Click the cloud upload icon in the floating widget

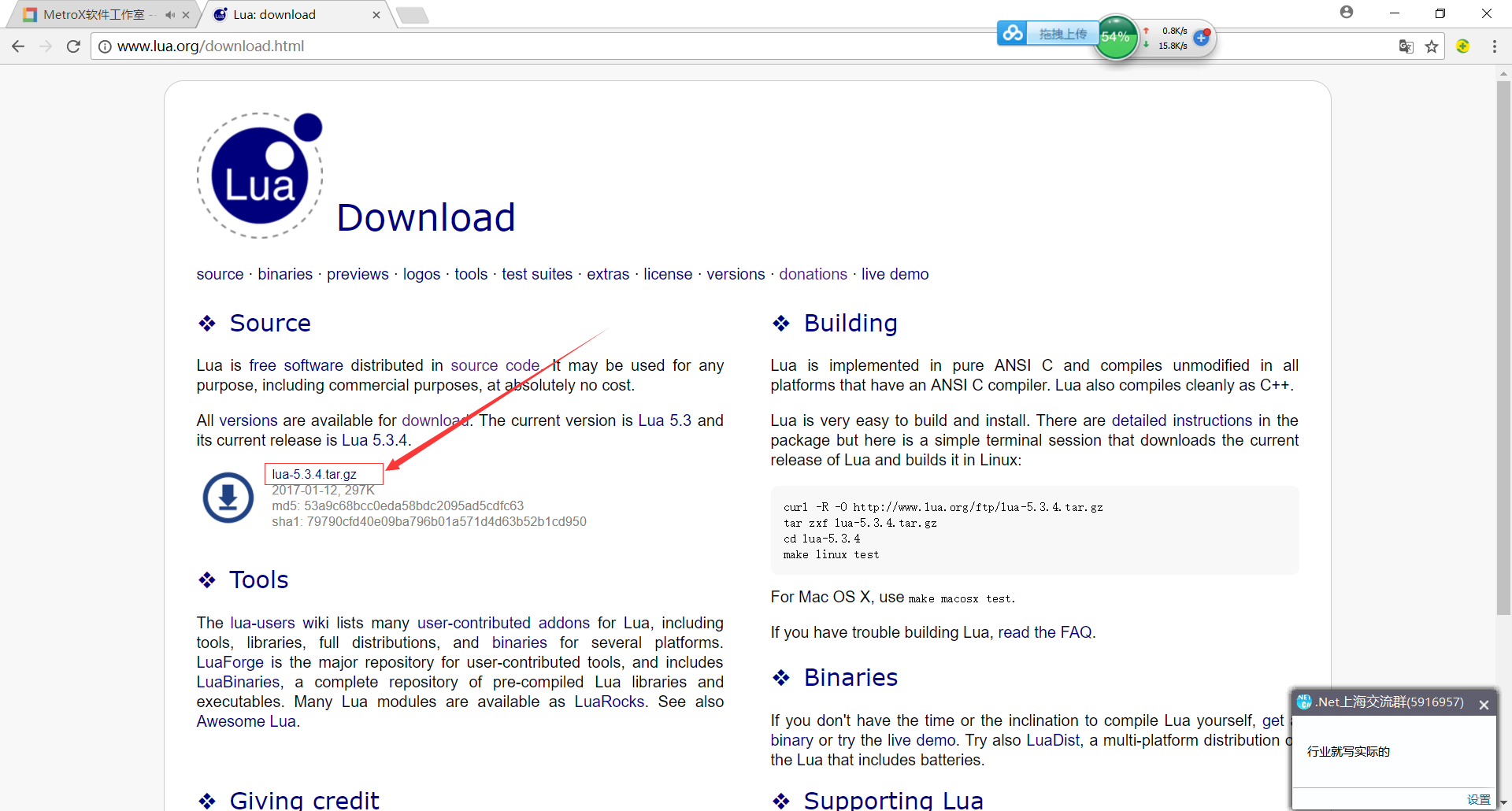click(x=1013, y=34)
